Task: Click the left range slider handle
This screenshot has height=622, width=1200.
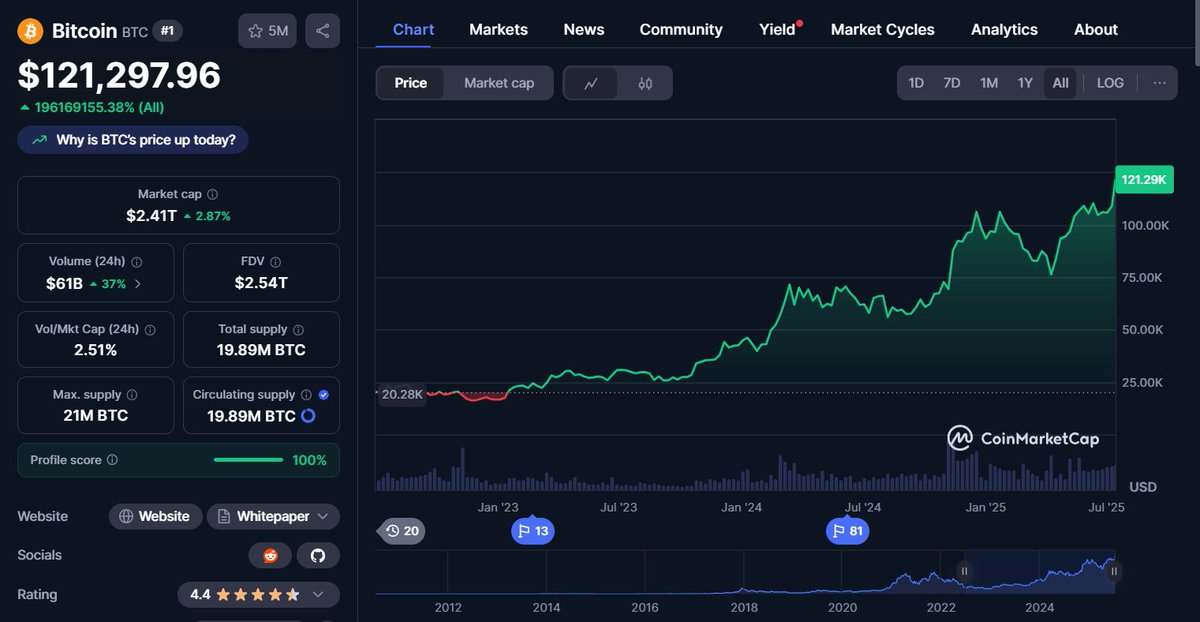Action: [x=965, y=571]
